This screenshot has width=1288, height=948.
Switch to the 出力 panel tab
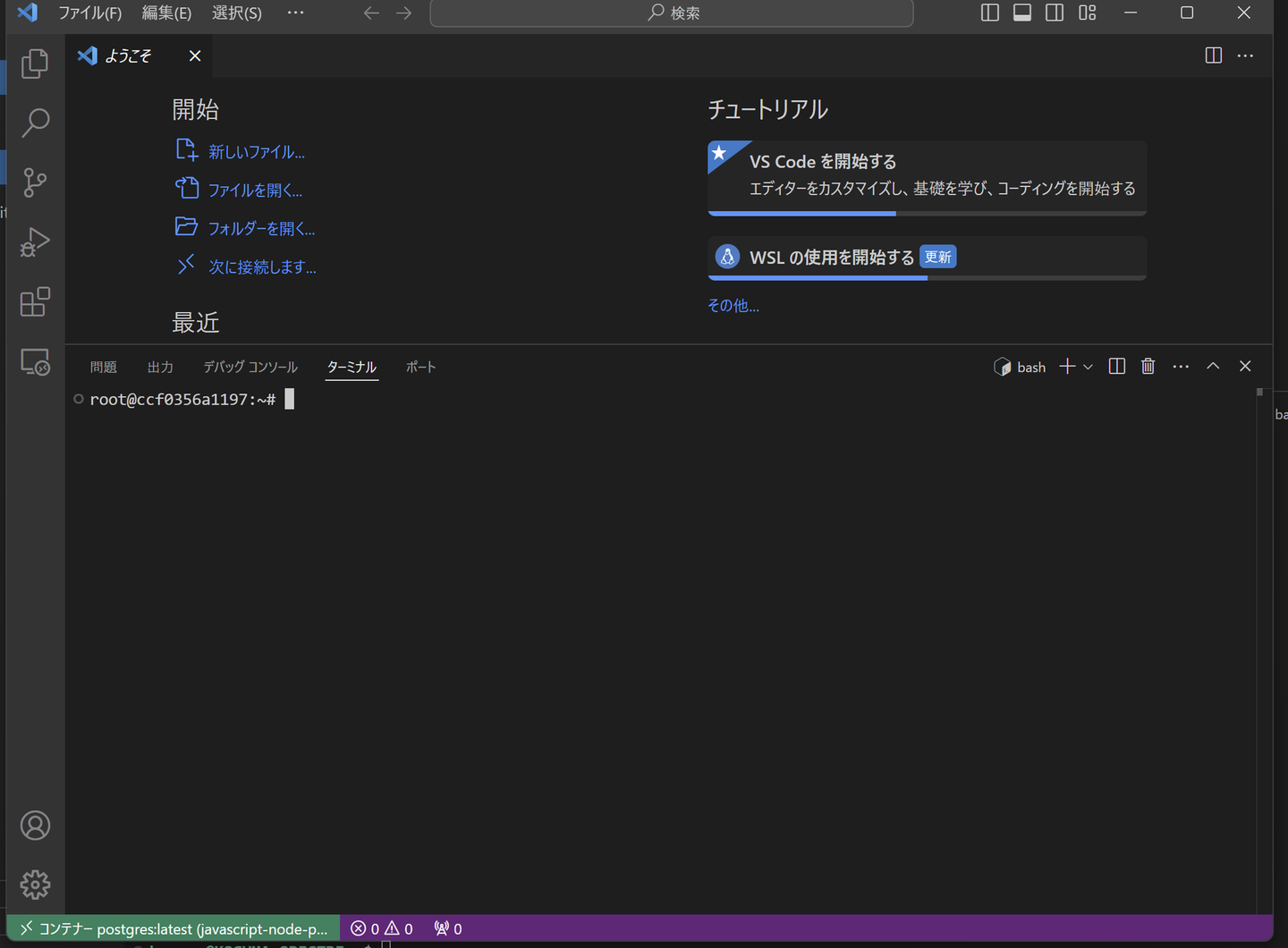point(160,367)
